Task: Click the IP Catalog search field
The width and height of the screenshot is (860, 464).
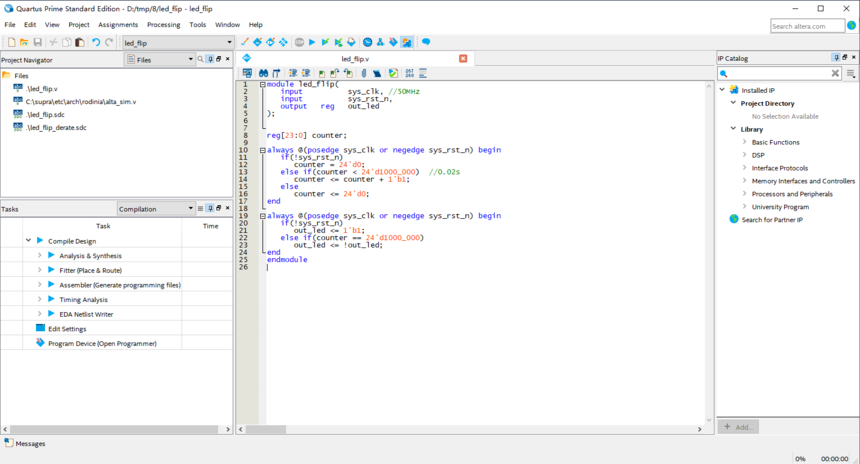Action: (x=779, y=73)
